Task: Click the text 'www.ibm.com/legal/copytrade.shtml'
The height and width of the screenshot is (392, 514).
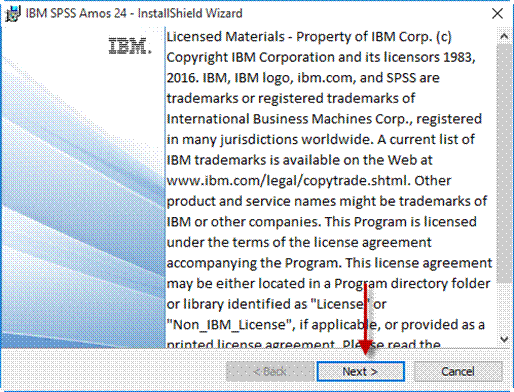Action: (x=287, y=181)
